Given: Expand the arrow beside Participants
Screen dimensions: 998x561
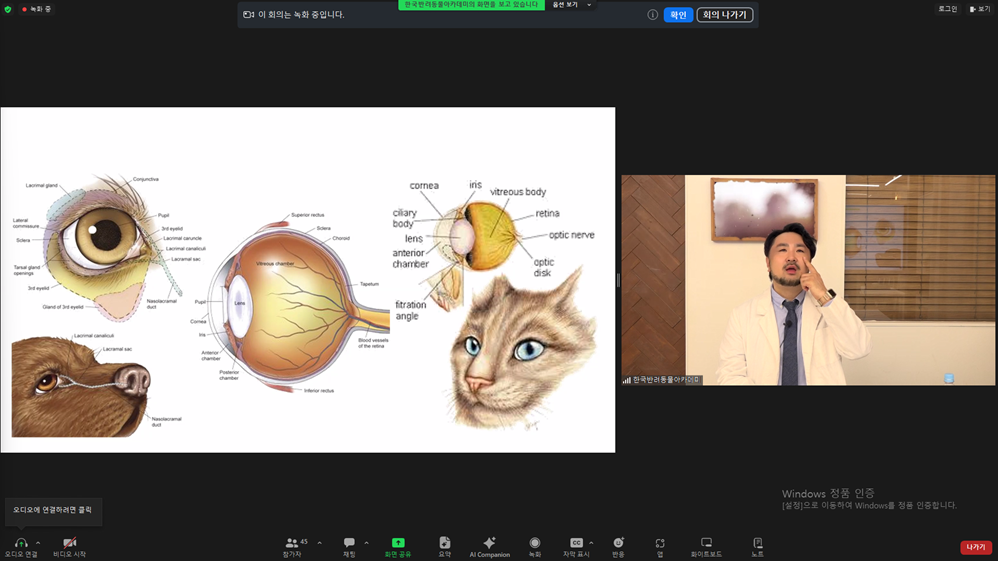Looking at the screenshot, I should coord(320,543).
